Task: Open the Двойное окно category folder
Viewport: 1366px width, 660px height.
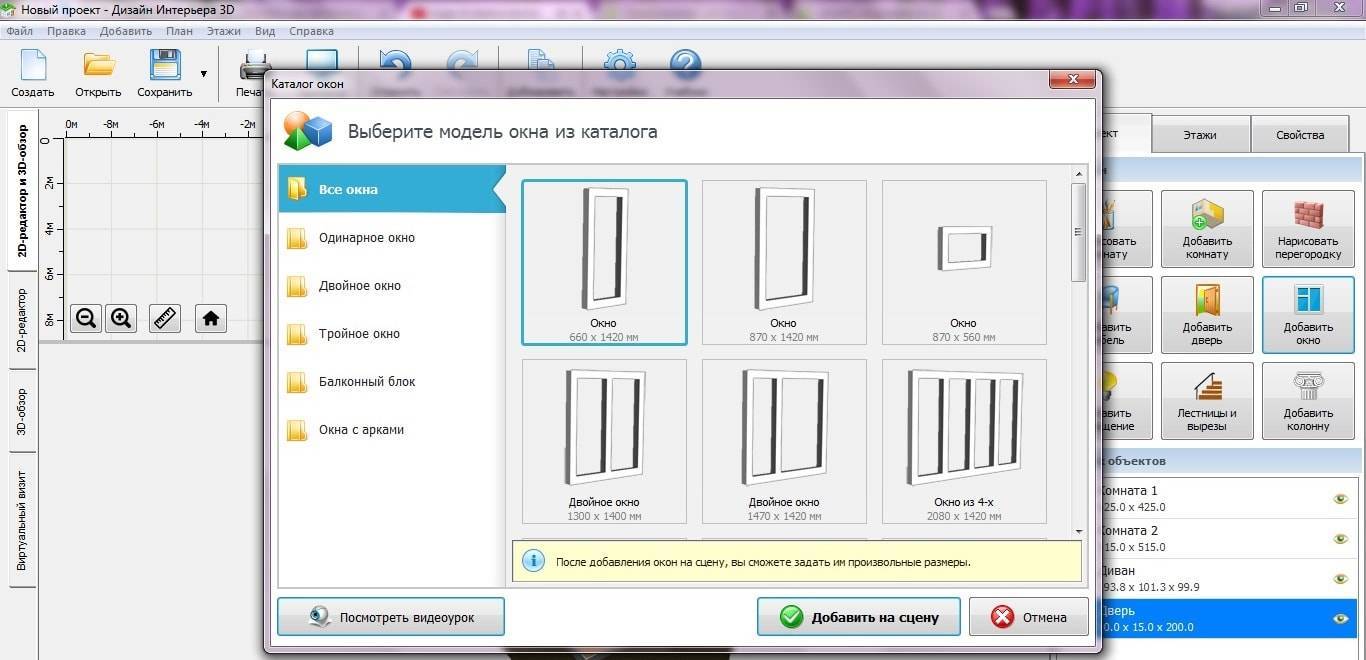Action: coord(359,286)
